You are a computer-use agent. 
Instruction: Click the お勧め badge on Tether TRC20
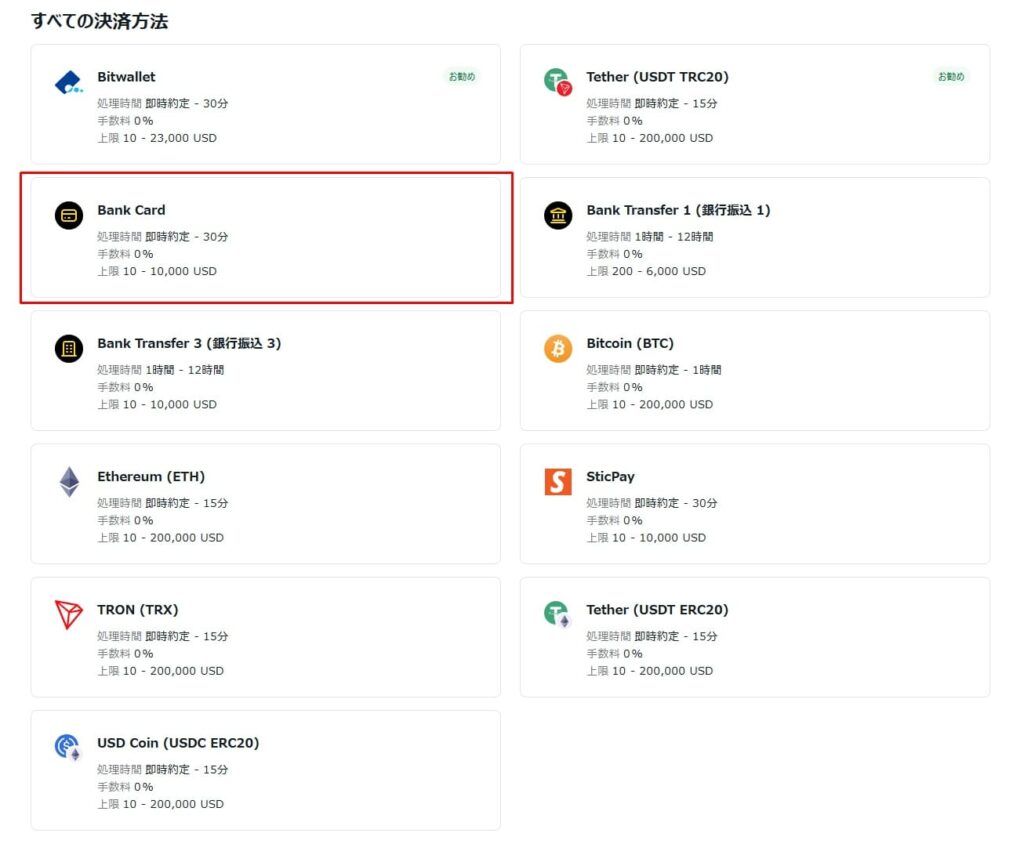950,76
